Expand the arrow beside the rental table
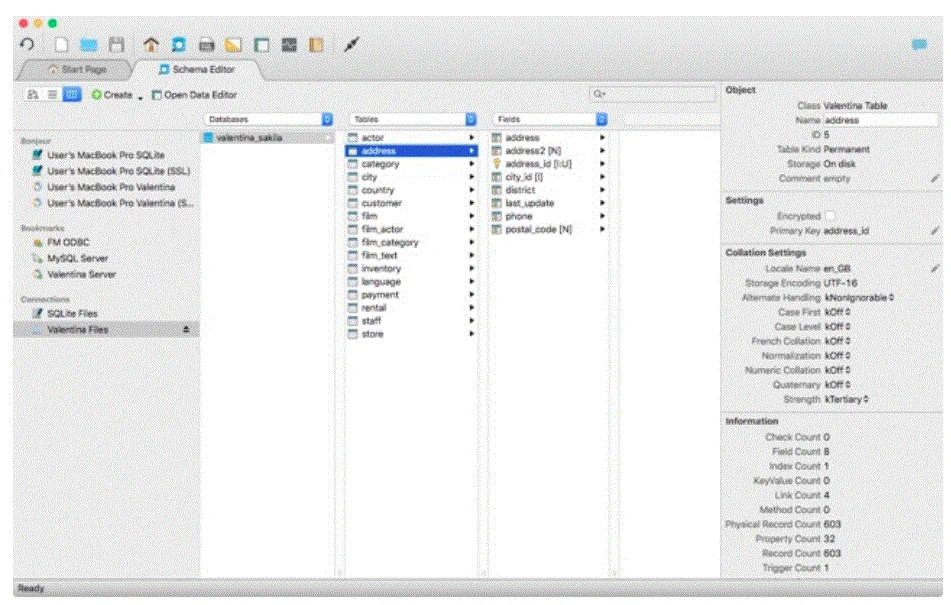The width and height of the screenshot is (951, 605). (x=471, y=308)
